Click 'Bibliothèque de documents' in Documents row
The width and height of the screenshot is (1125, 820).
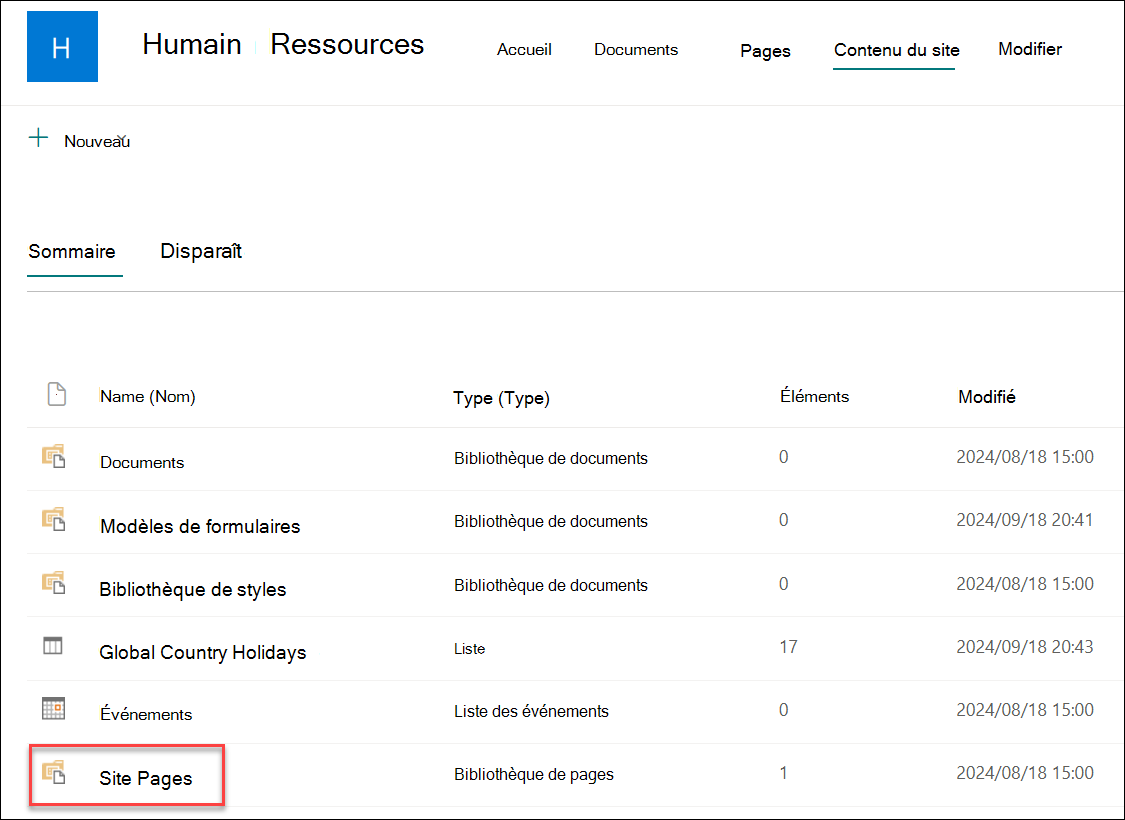(x=550, y=458)
